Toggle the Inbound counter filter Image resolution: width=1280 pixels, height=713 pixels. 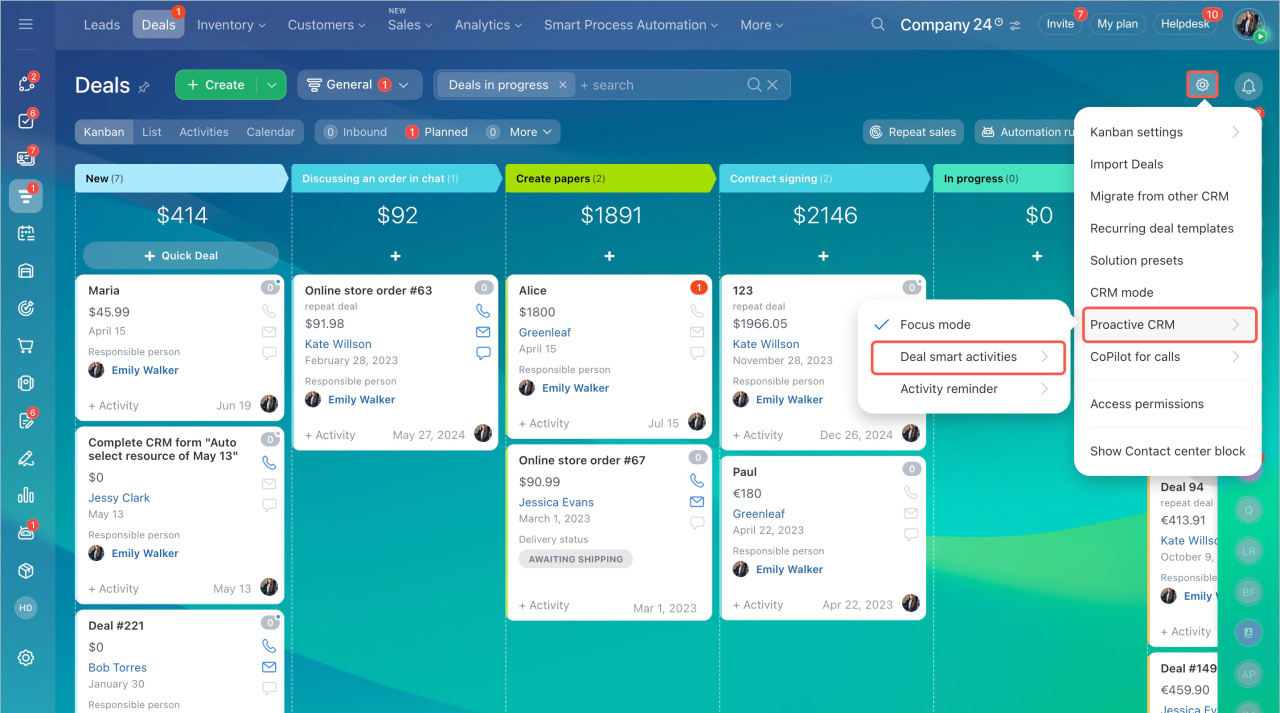[x=355, y=132]
